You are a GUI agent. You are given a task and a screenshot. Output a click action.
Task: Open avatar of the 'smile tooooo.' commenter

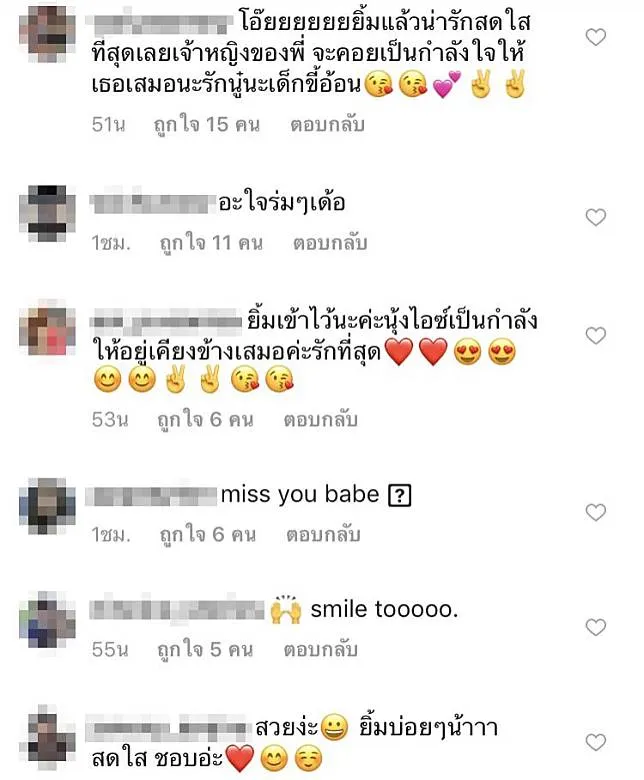pyautogui.click(x=47, y=620)
